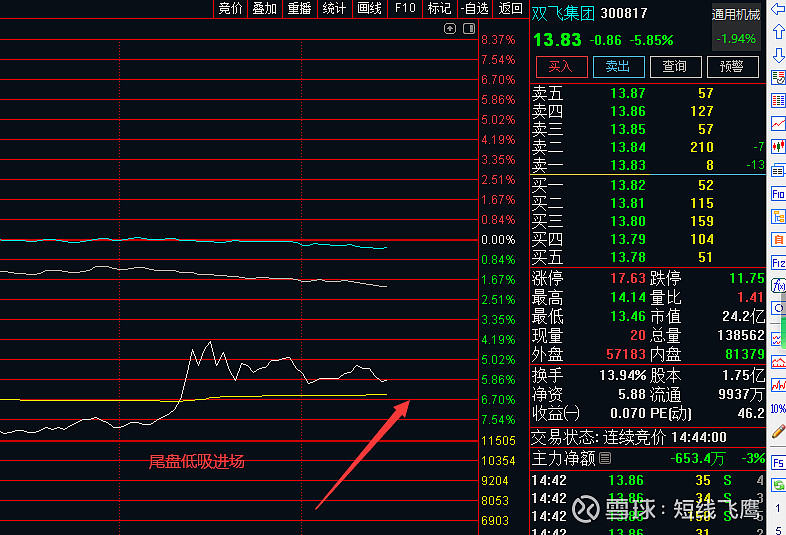Click 换手 rate 13.94%

(x=623, y=376)
